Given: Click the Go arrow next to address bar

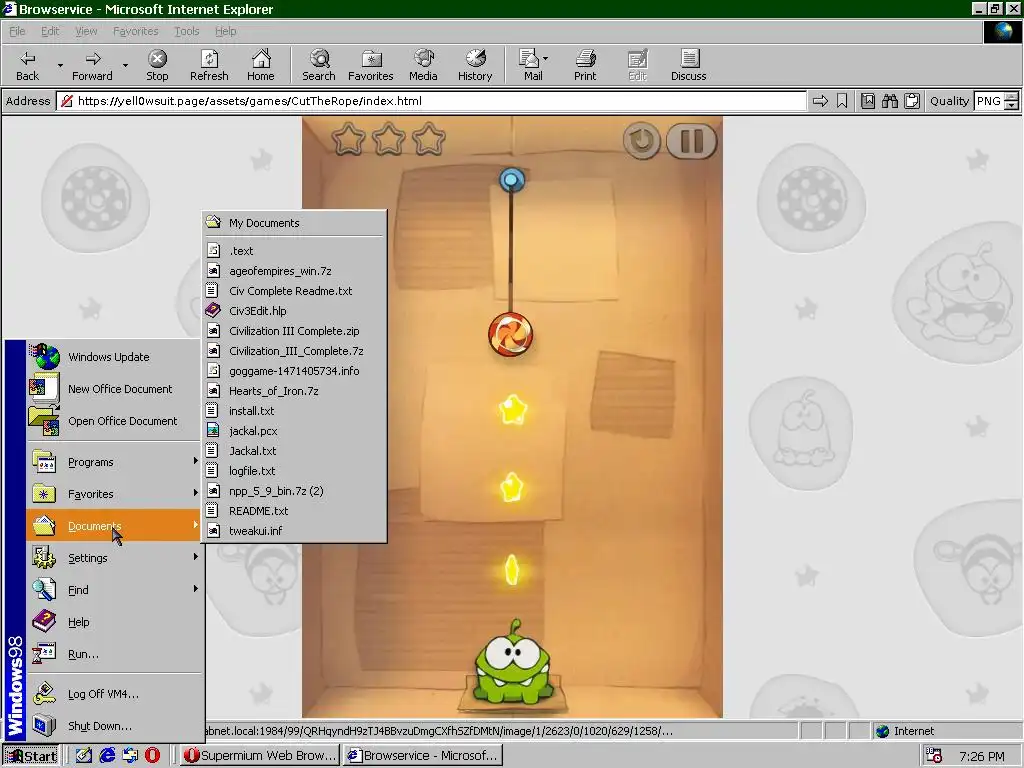Looking at the screenshot, I should tap(820, 101).
